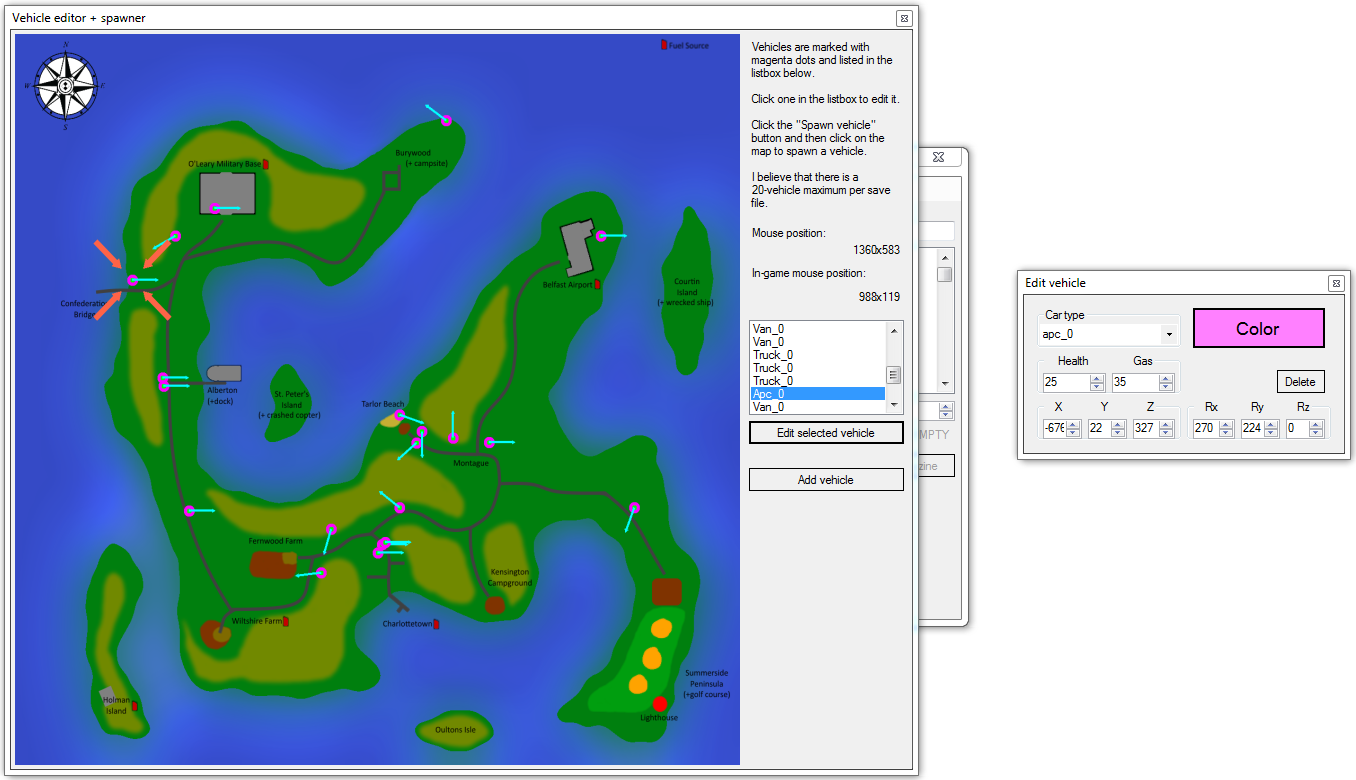Viewport: 1356px width, 780px height.
Task: Click the Rx field showing 270
Action: click(x=1206, y=428)
